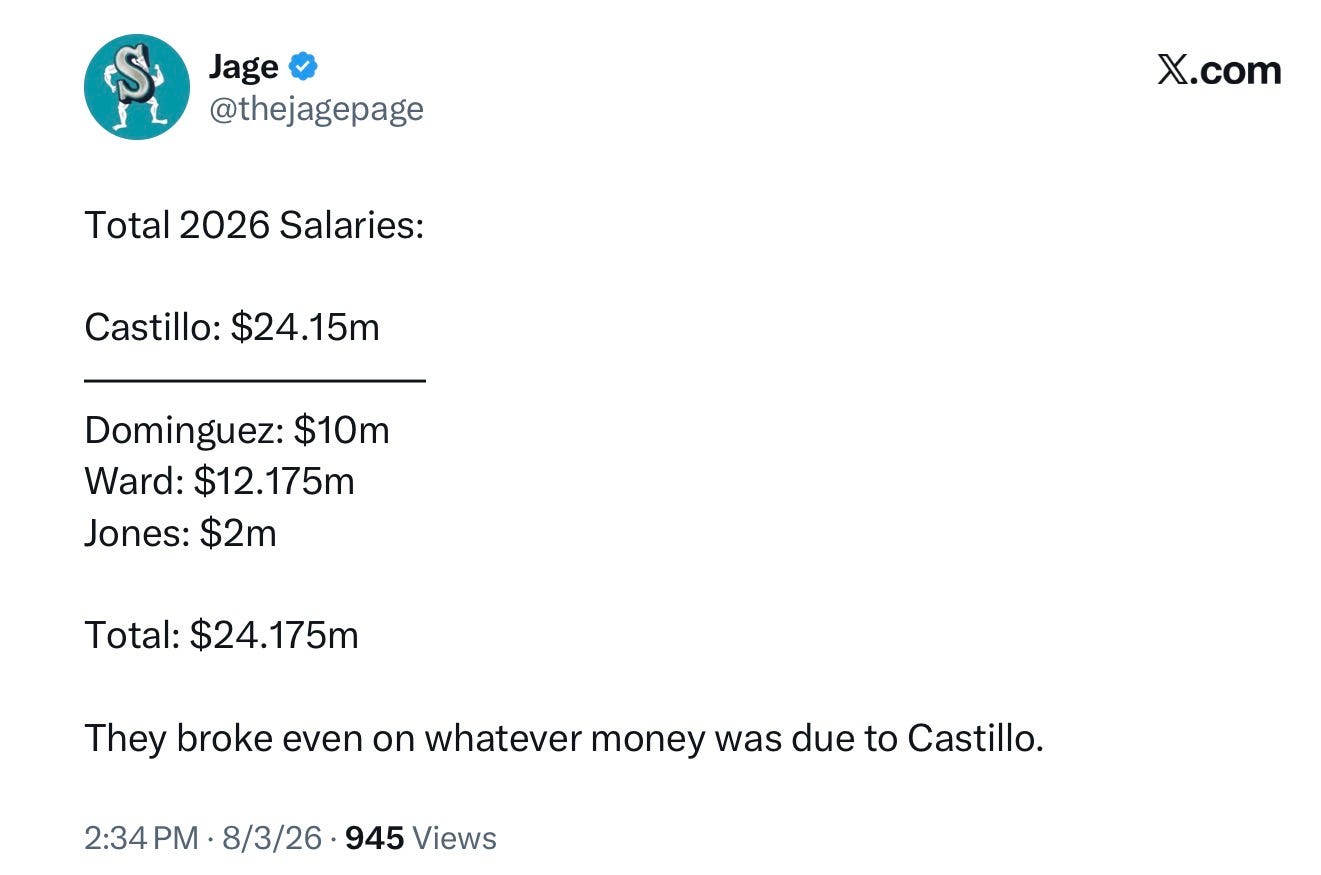Click the 945 Views count

pos(420,837)
